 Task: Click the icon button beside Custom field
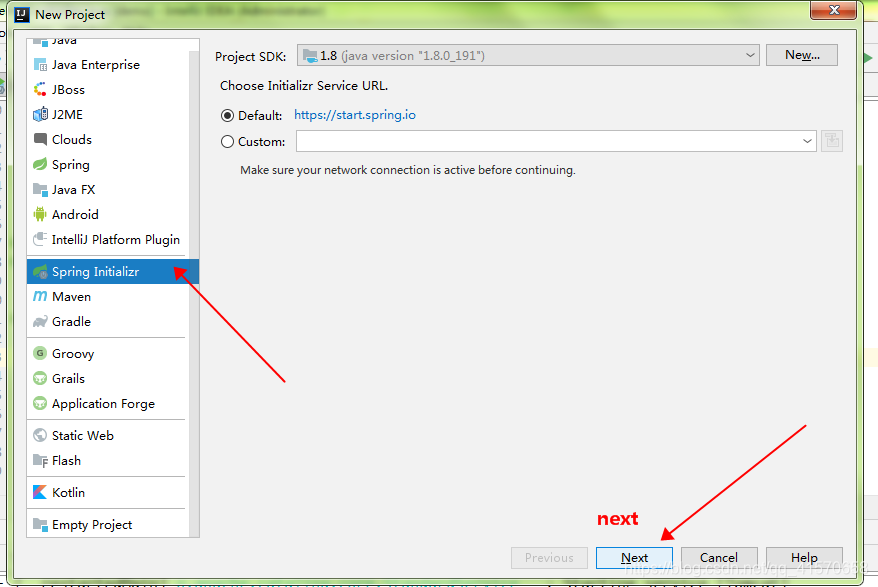coord(832,141)
